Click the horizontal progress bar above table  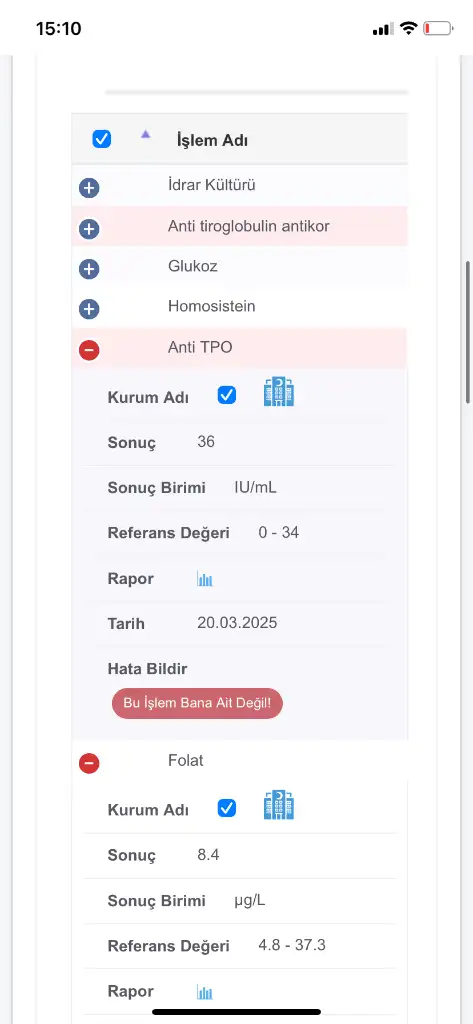257,93
